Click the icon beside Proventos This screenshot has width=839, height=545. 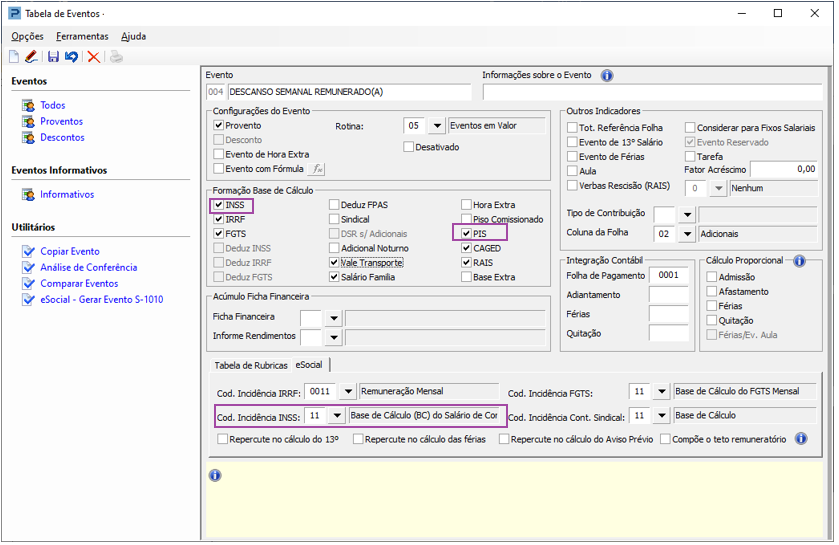(28, 121)
